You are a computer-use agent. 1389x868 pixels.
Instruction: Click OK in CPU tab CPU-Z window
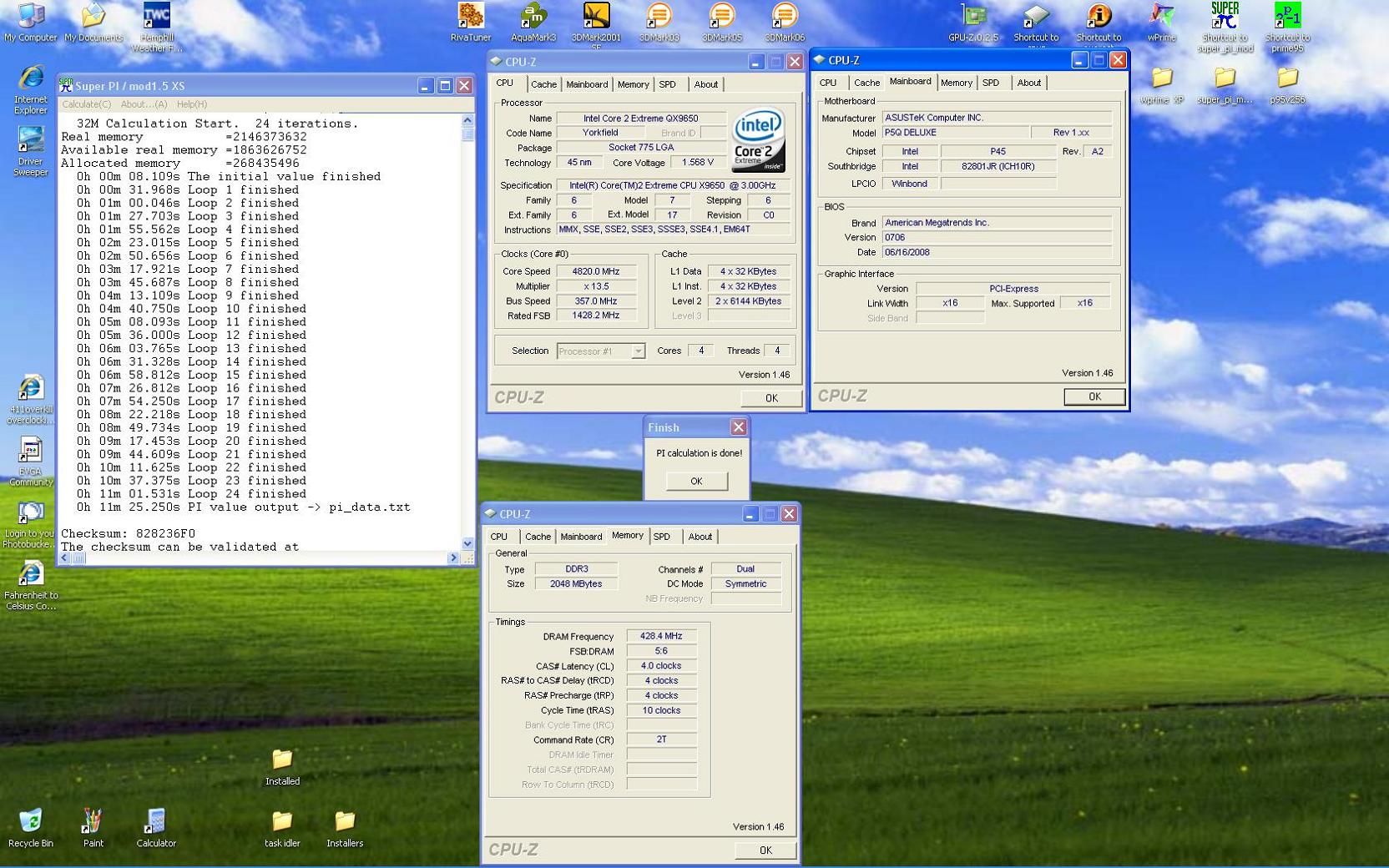pyautogui.click(x=771, y=398)
